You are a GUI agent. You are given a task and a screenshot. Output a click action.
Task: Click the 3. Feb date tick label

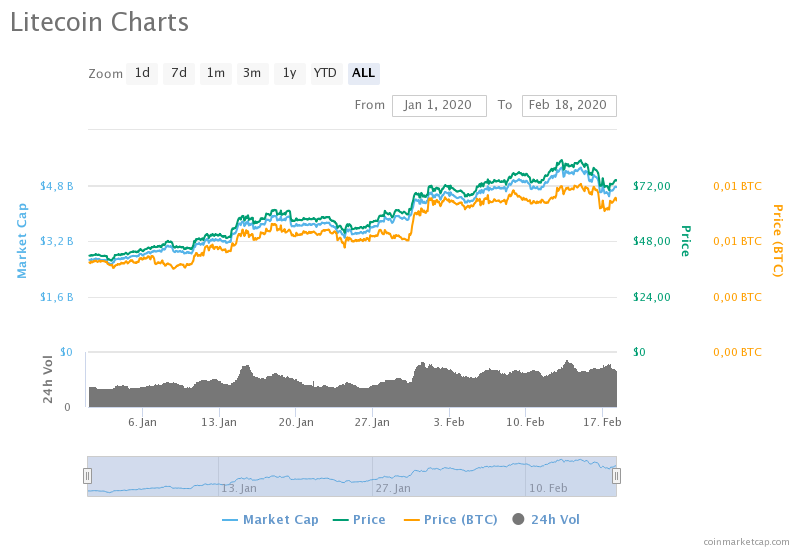(449, 422)
